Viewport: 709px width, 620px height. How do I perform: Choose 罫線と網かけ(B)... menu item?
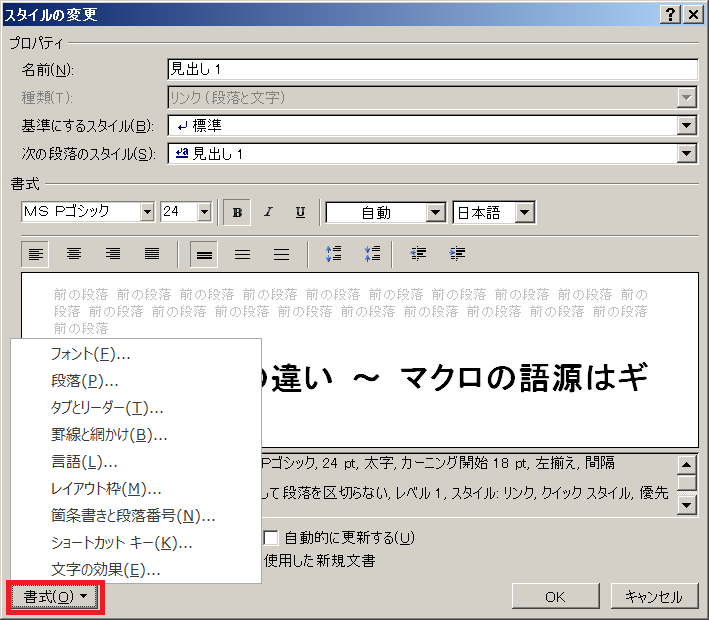pyautogui.click(x=136, y=435)
